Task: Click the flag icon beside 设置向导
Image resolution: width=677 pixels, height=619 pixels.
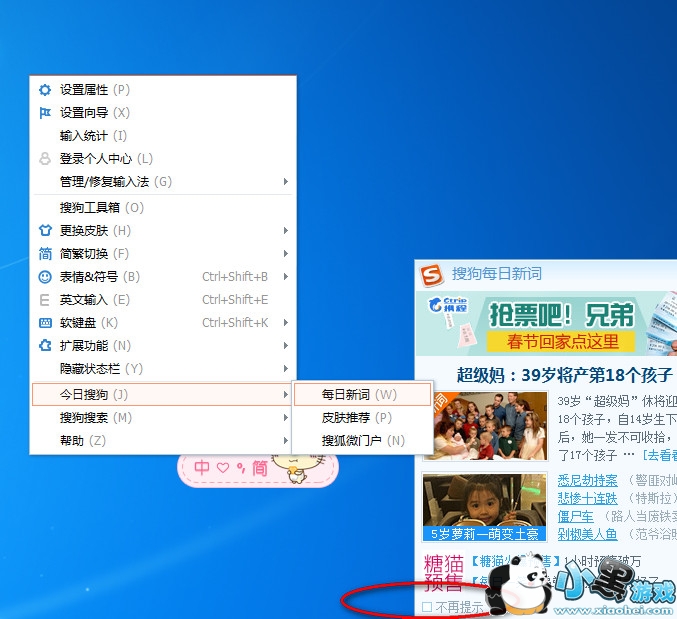Action: click(x=45, y=113)
